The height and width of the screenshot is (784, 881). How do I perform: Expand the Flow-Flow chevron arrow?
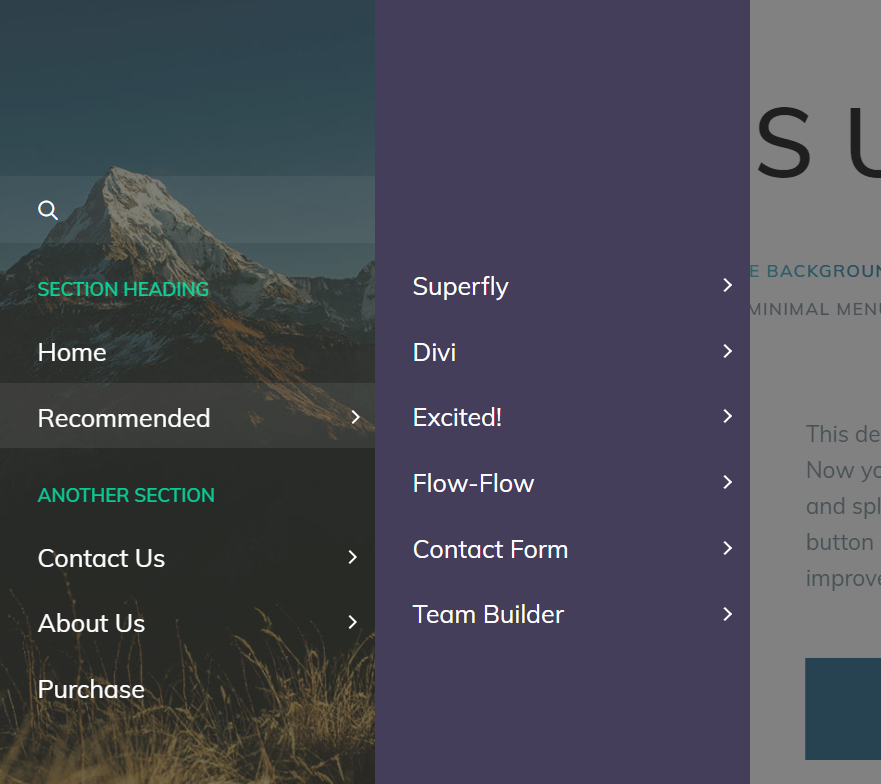728,482
